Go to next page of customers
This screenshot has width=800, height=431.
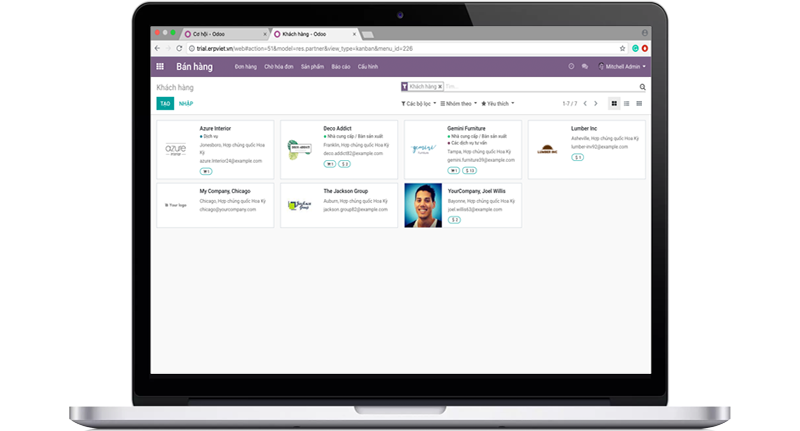click(x=596, y=103)
